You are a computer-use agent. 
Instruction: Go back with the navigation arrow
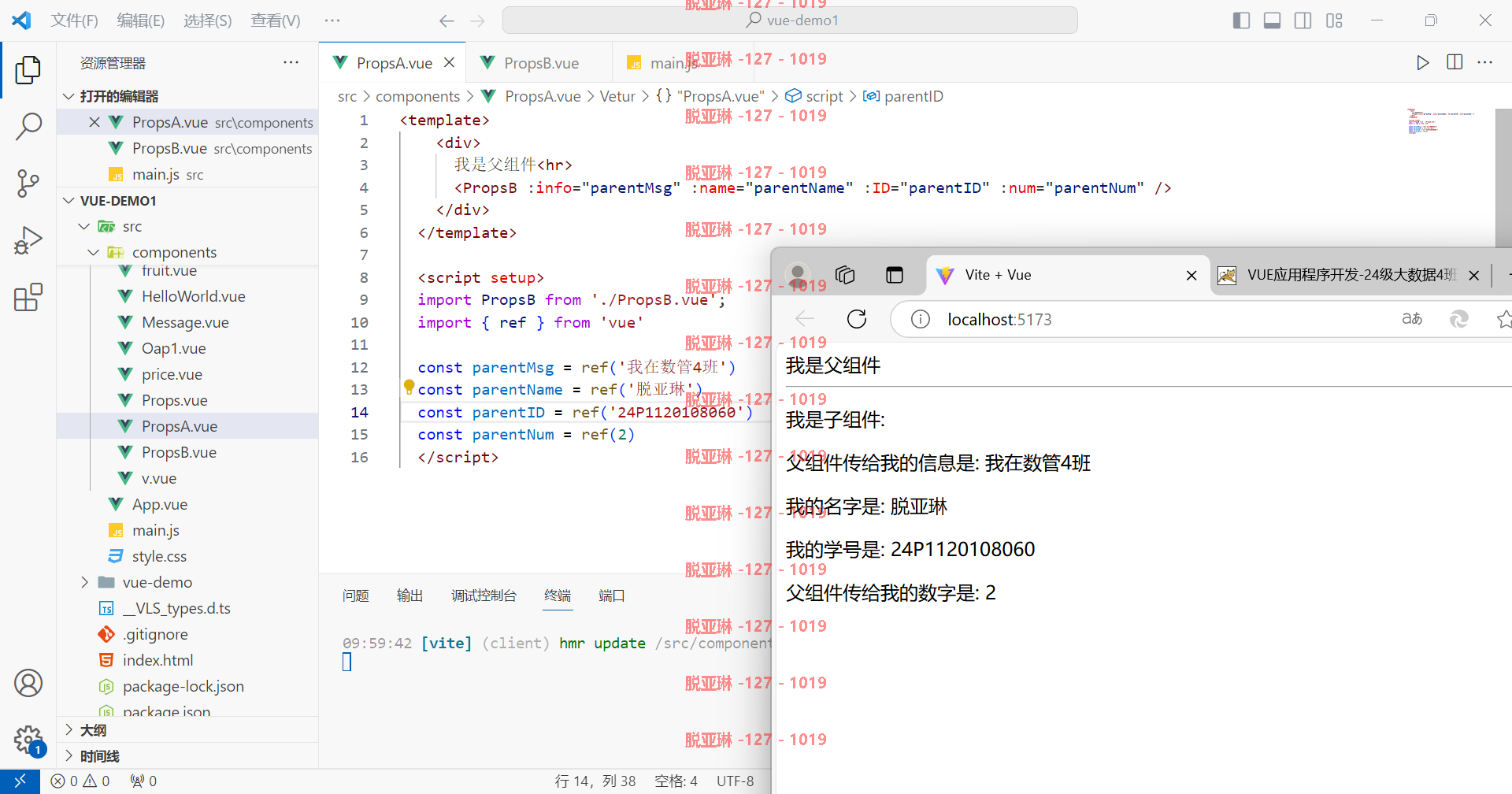pos(447,21)
